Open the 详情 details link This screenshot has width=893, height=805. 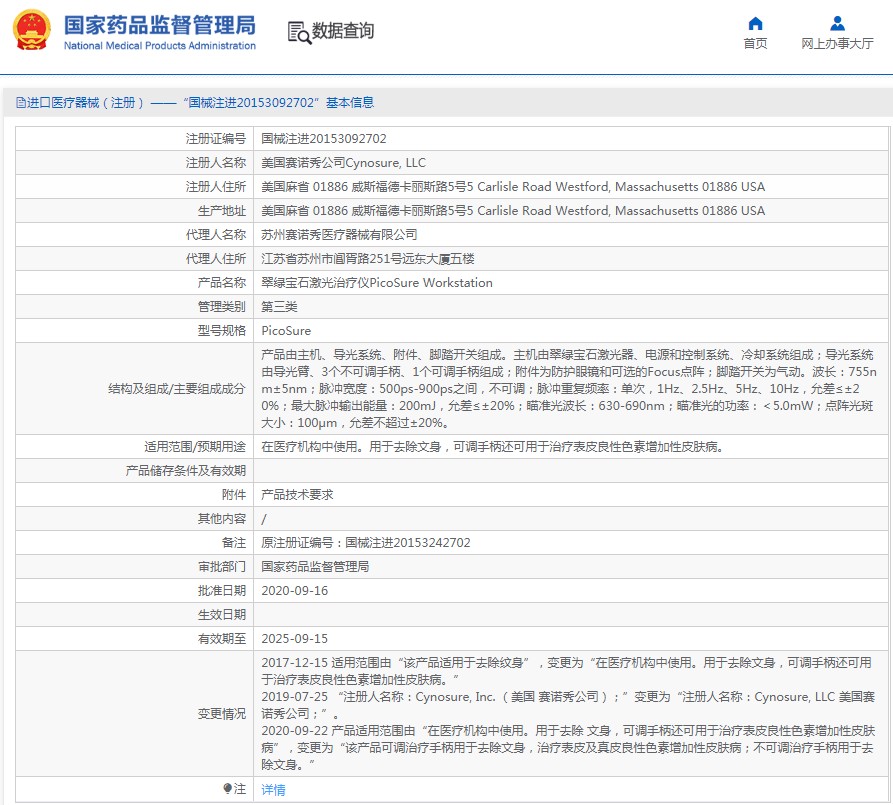click(273, 790)
